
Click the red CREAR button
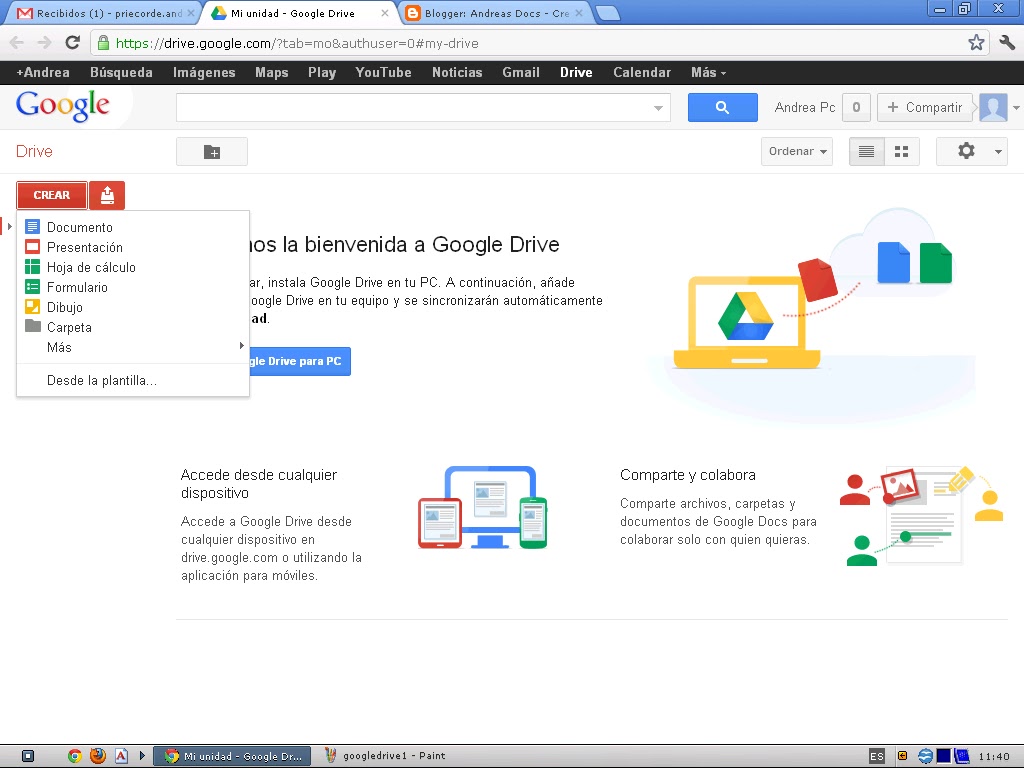click(x=52, y=195)
